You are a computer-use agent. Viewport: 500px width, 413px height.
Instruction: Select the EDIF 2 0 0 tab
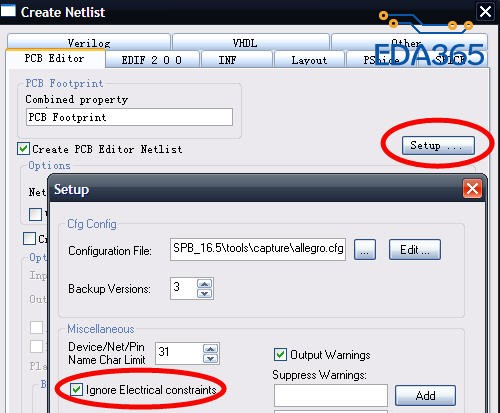pyautogui.click(x=152, y=60)
